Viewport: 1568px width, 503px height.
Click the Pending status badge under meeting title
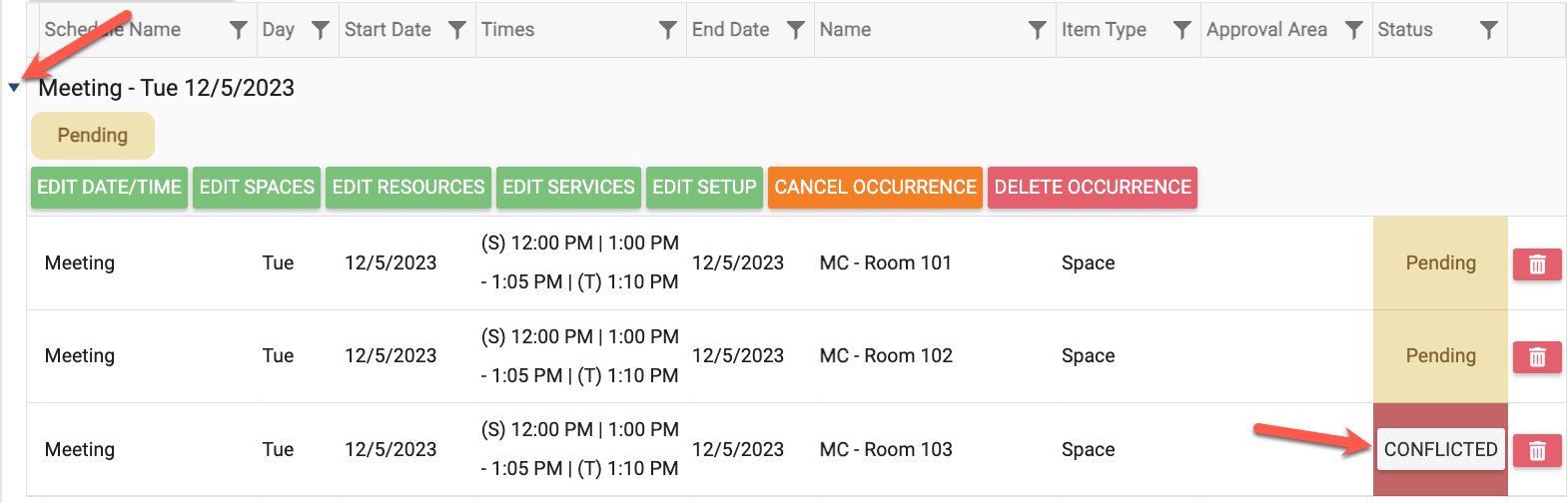point(93,136)
